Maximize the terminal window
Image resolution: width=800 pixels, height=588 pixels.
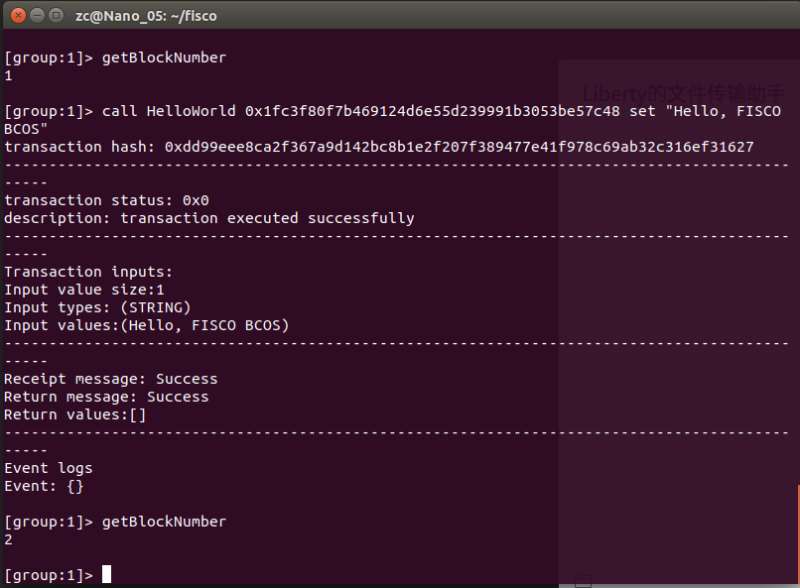coord(56,16)
